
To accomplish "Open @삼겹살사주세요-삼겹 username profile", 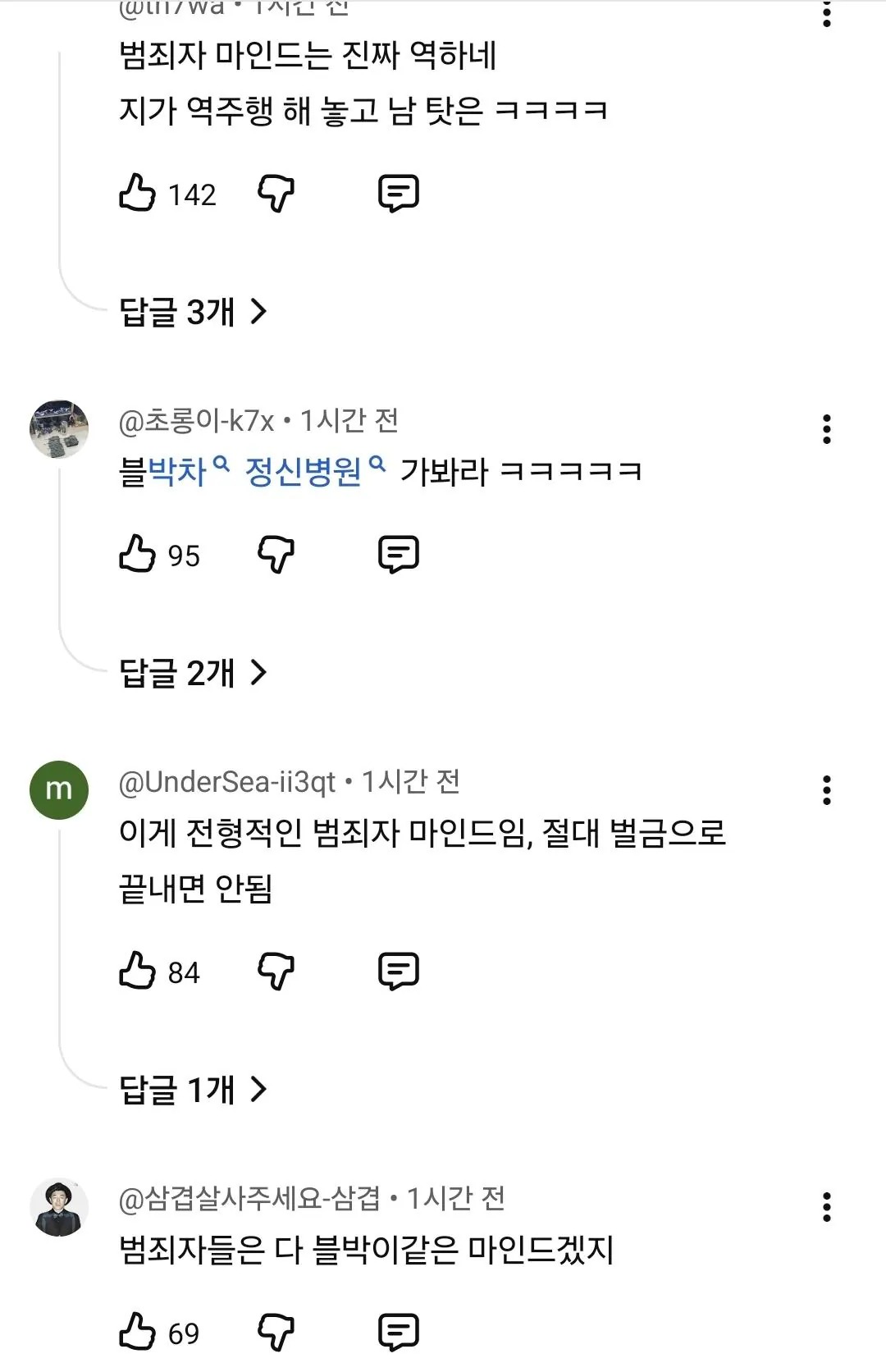I will (x=249, y=1199).
